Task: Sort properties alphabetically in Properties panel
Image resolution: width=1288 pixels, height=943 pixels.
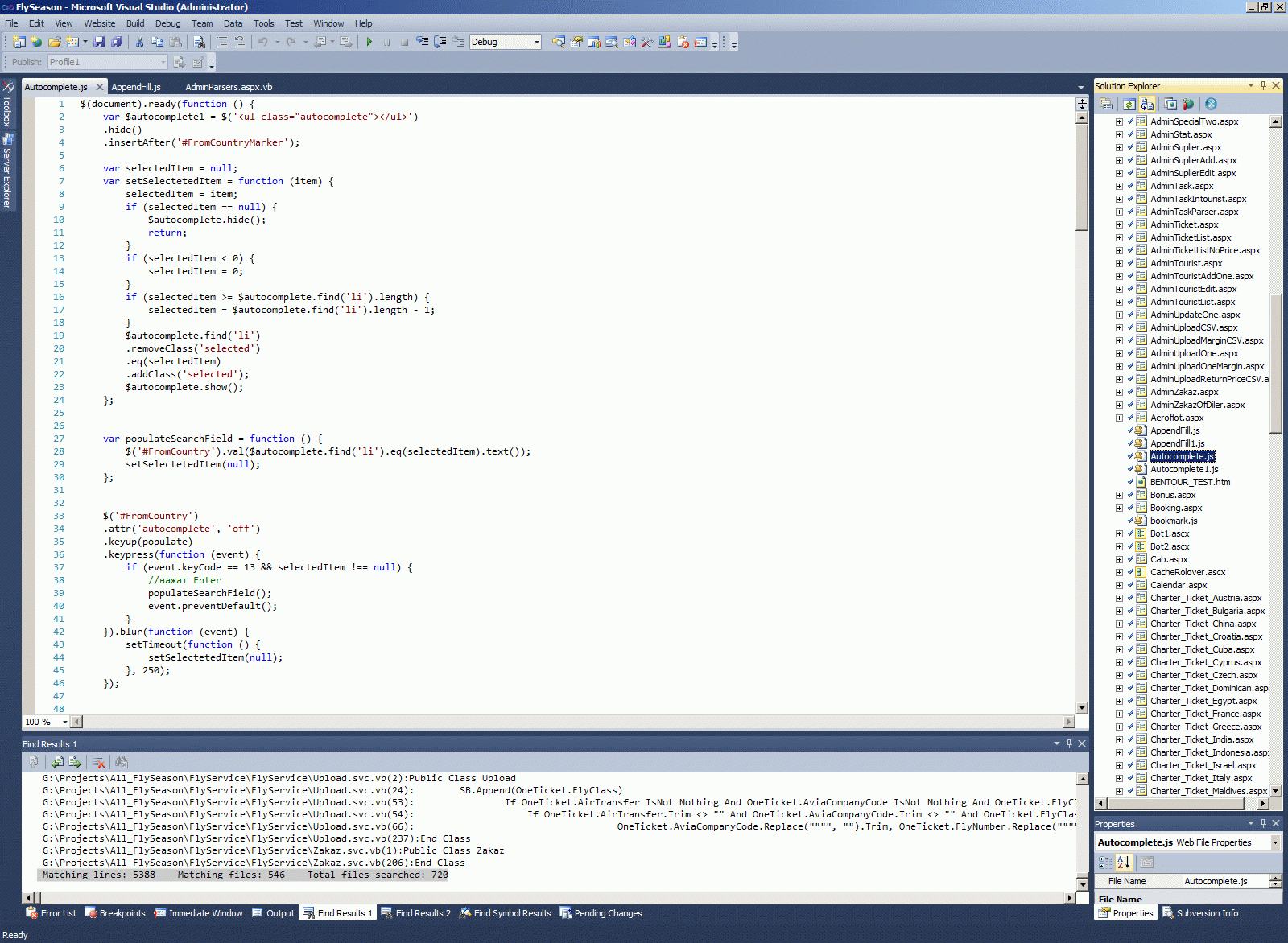Action: click(1124, 863)
